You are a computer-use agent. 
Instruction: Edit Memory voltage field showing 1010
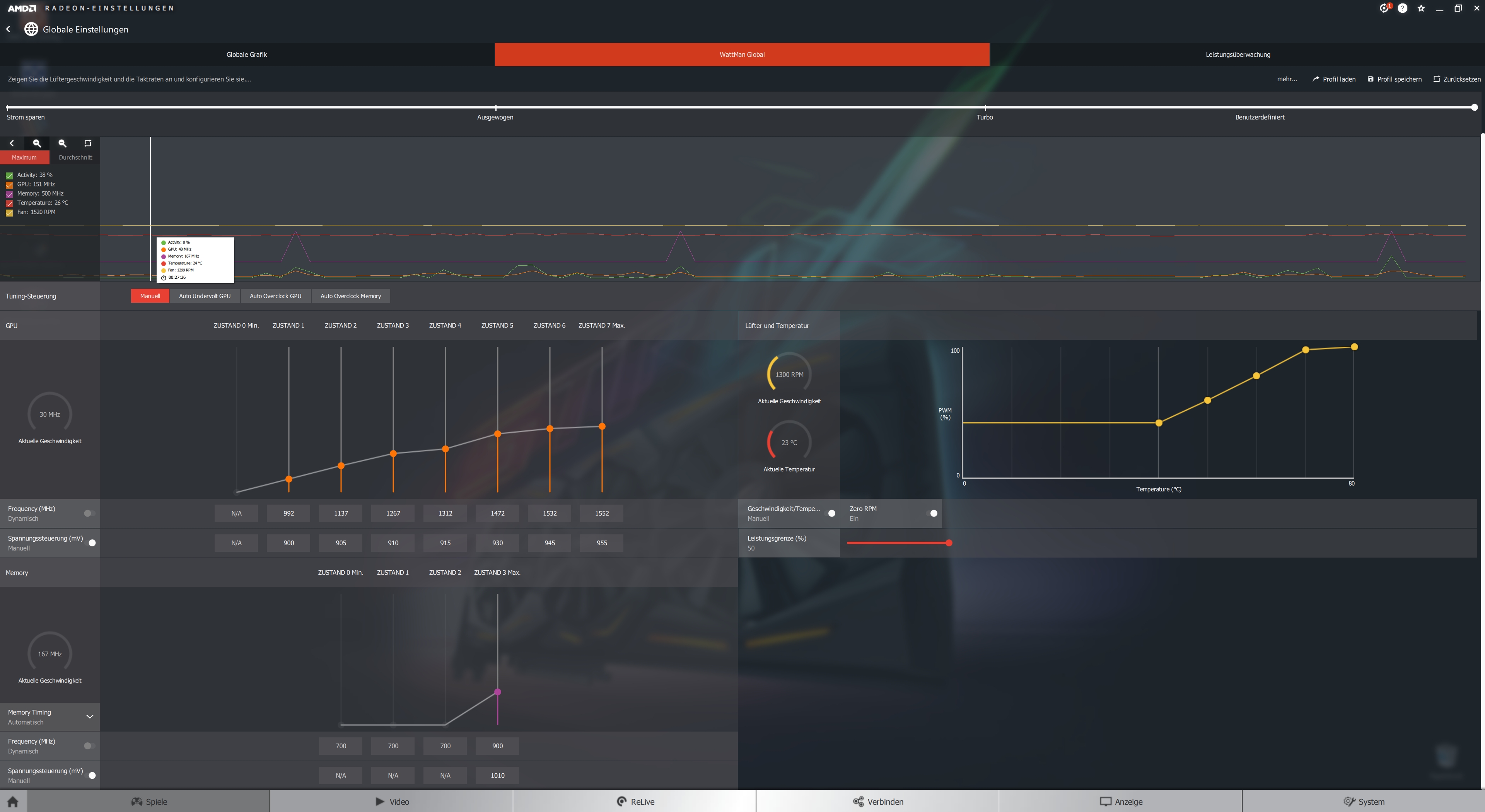tap(497, 775)
